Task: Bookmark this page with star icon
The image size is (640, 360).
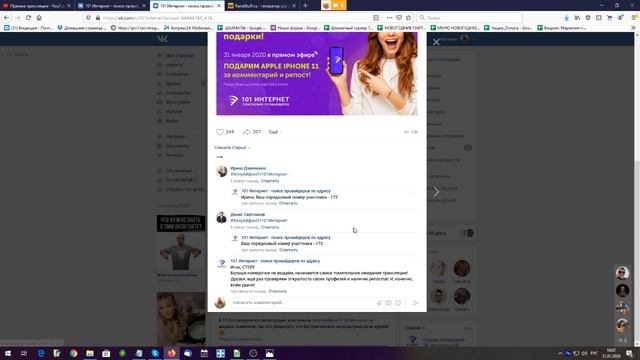Action: pyautogui.click(x=408, y=18)
